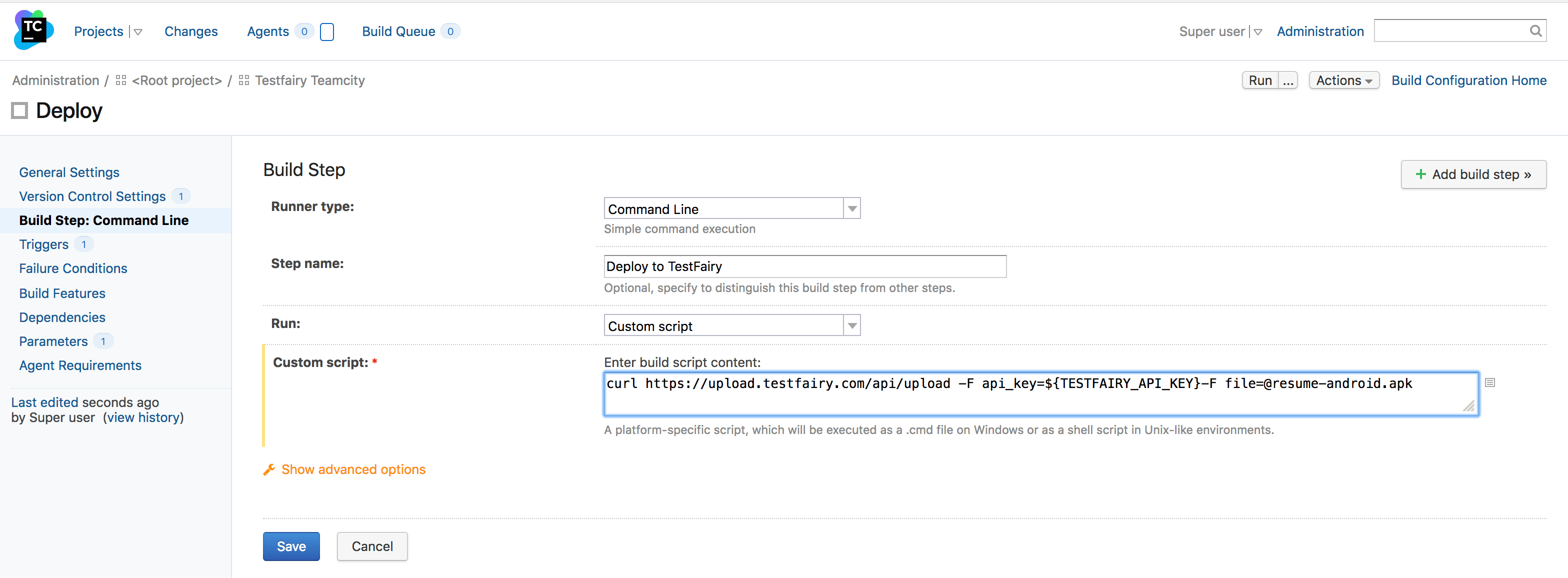Expand the Actions dropdown
This screenshot has width=1568, height=578.
pos(1343,79)
